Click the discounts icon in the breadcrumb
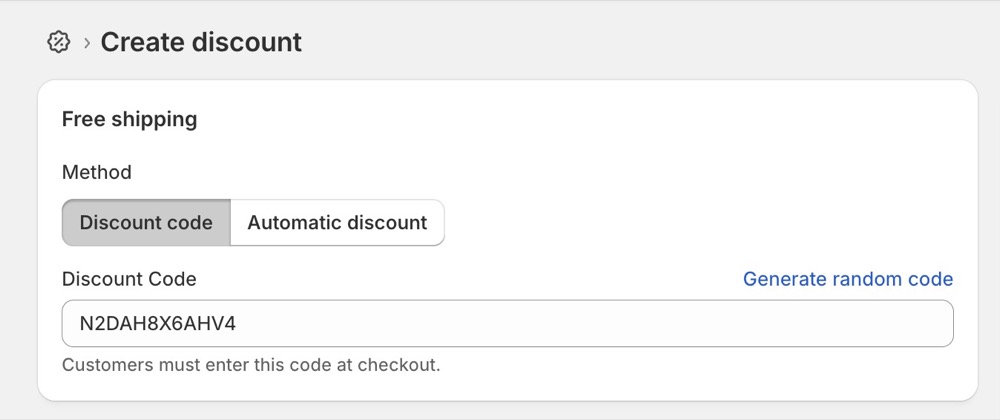 [x=59, y=42]
